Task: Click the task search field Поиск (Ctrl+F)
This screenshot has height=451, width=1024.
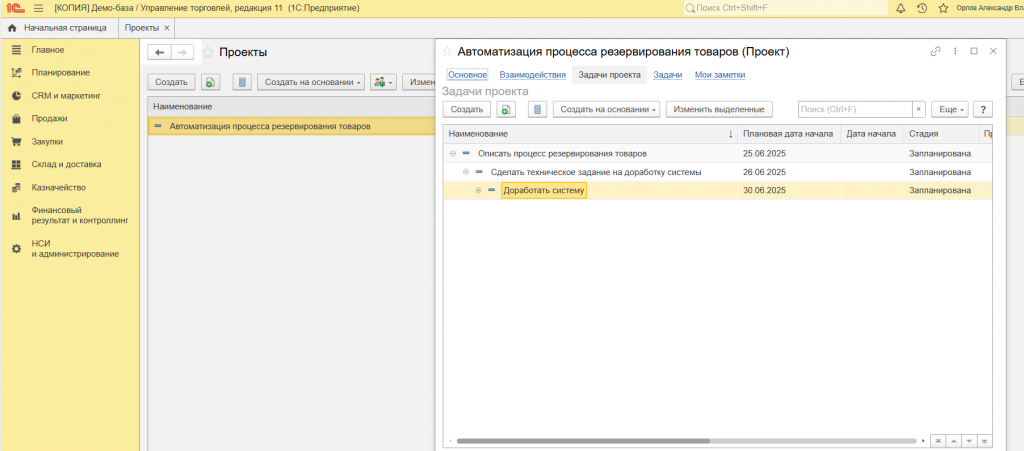Action: pos(853,109)
